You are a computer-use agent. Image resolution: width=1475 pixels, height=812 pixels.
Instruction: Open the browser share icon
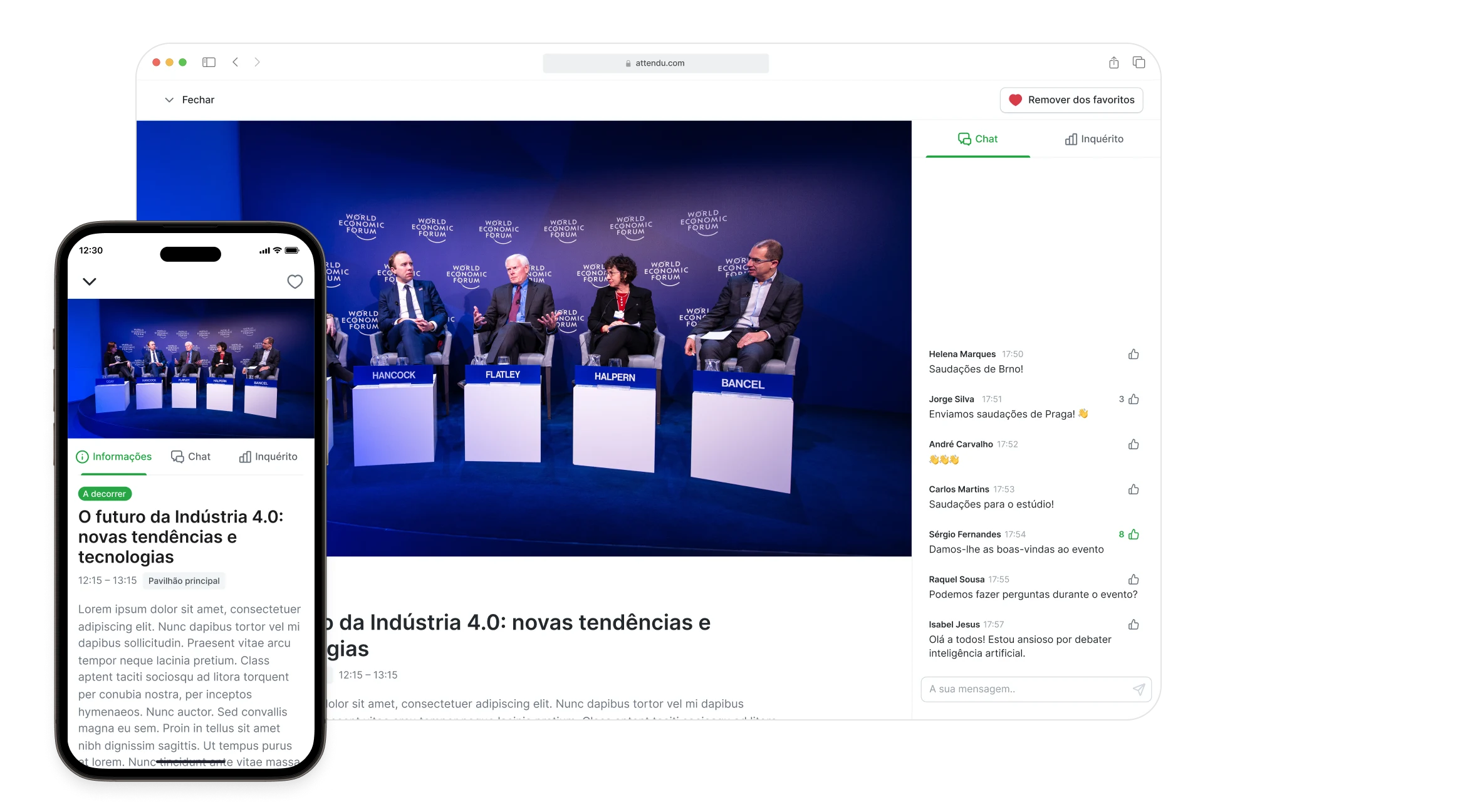point(1113,62)
